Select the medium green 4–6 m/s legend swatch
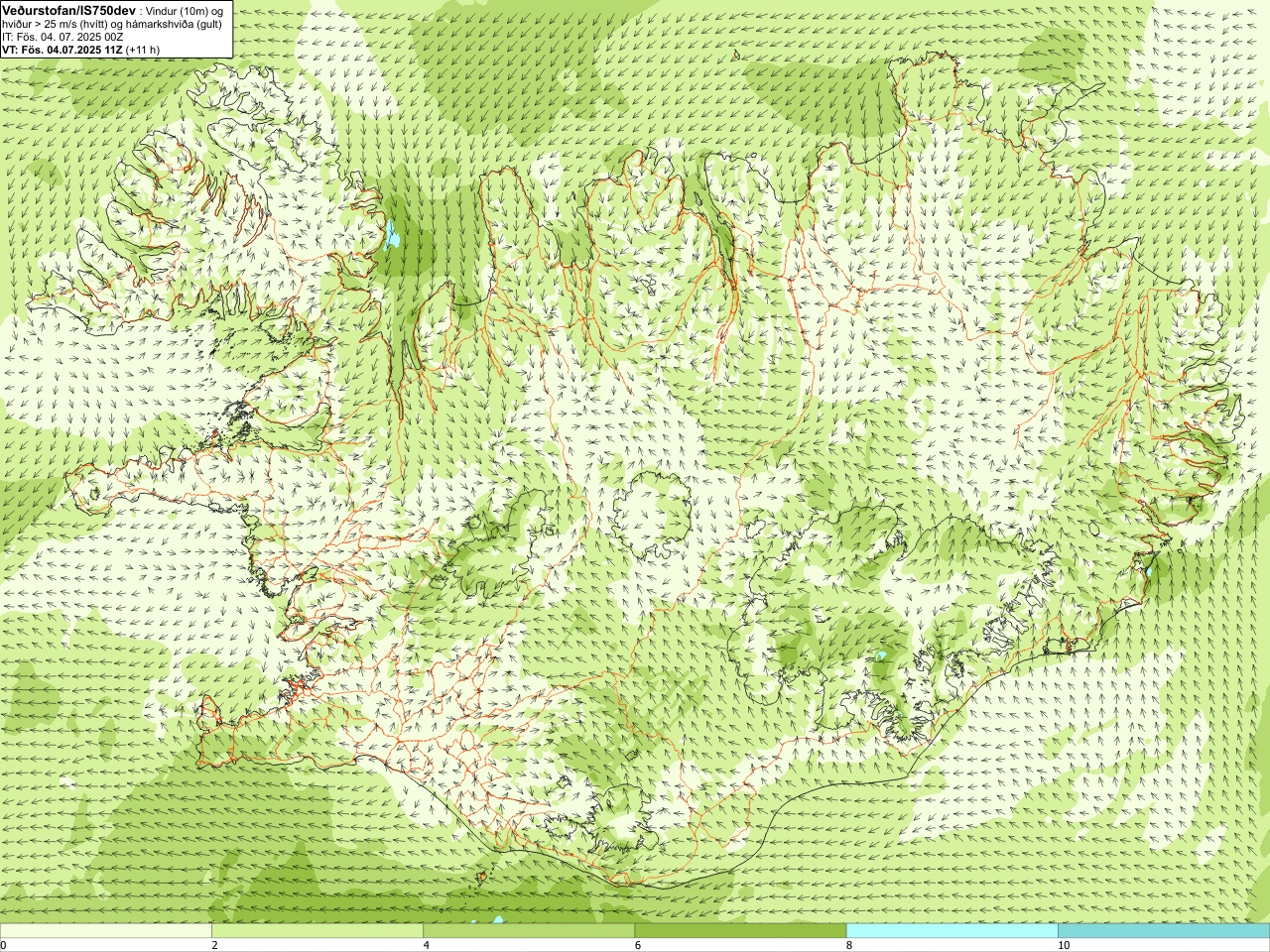 pyautogui.click(x=529, y=931)
